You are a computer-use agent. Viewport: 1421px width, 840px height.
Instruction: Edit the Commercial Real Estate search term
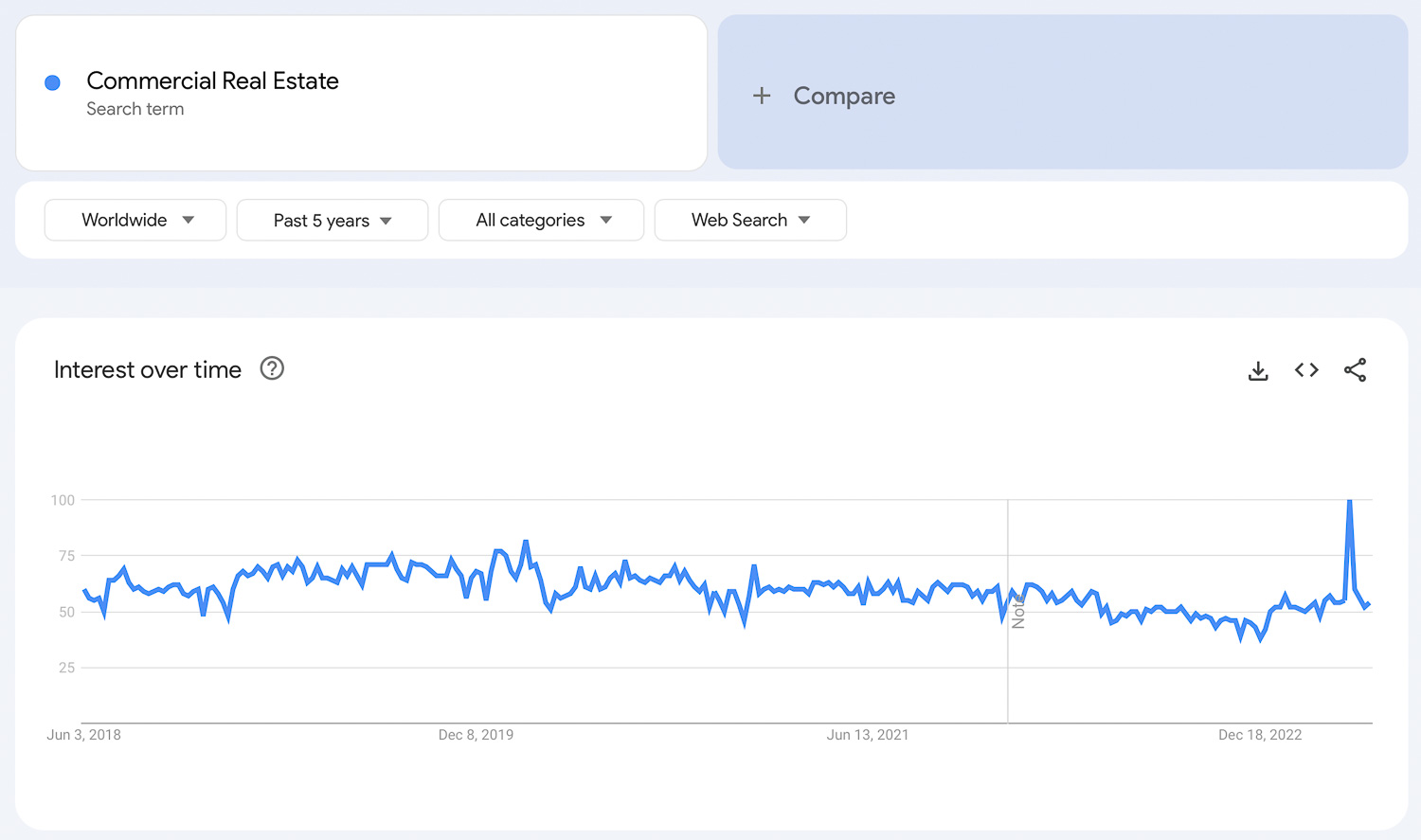coord(212,81)
